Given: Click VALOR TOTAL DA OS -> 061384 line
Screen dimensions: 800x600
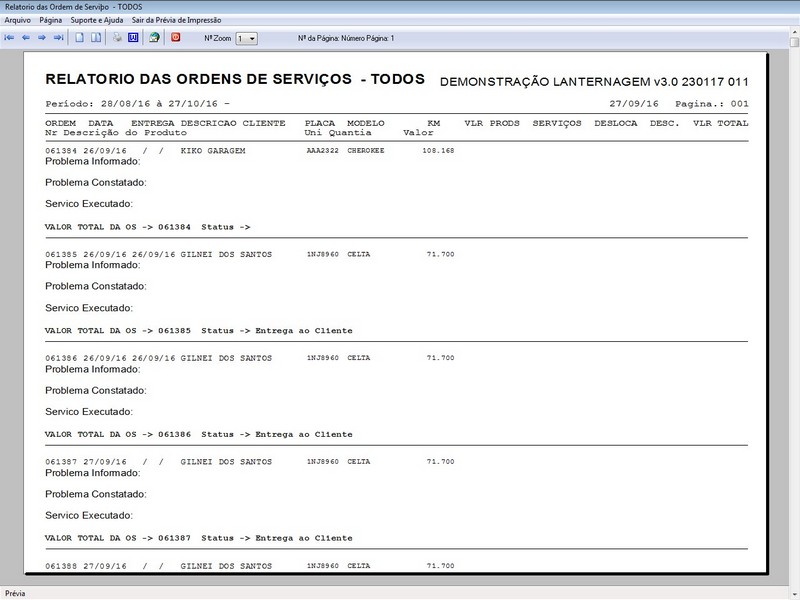Looking at the screenshot, I should coord(147,227).
